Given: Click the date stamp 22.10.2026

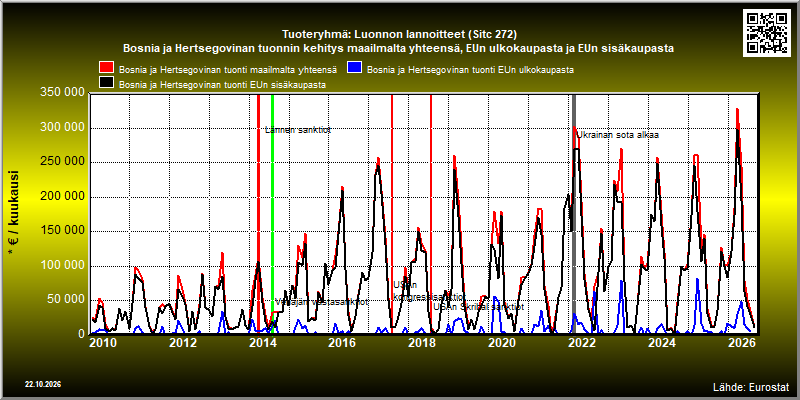Looking at the screenshot, I should tap(43, 384).
